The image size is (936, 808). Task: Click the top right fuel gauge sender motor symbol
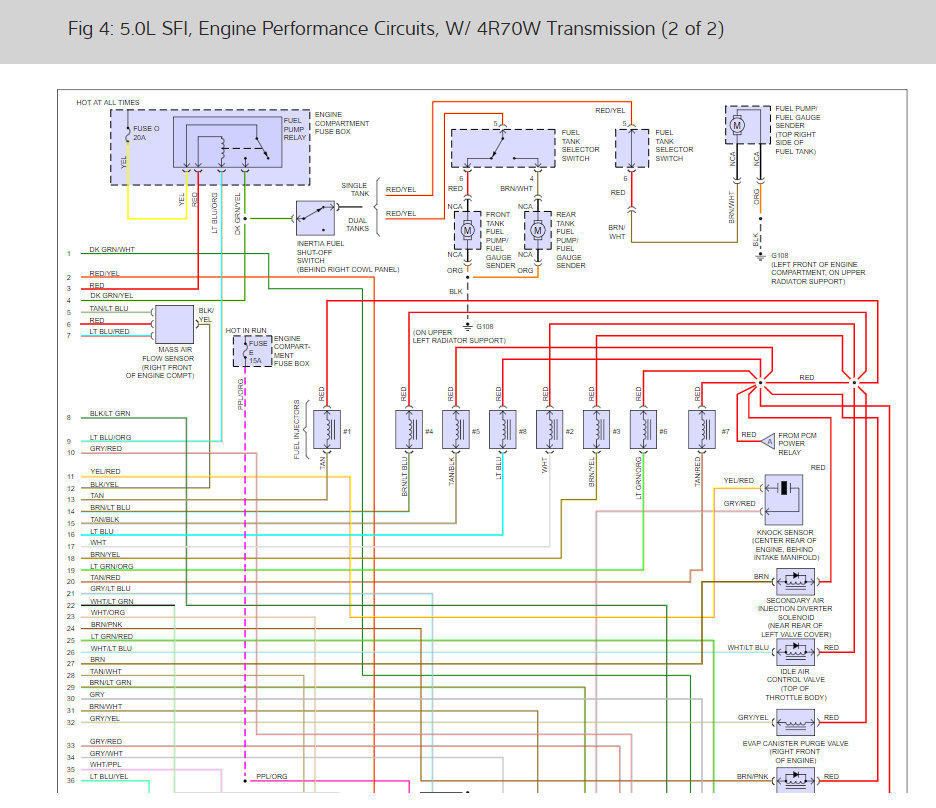point(737,125)
